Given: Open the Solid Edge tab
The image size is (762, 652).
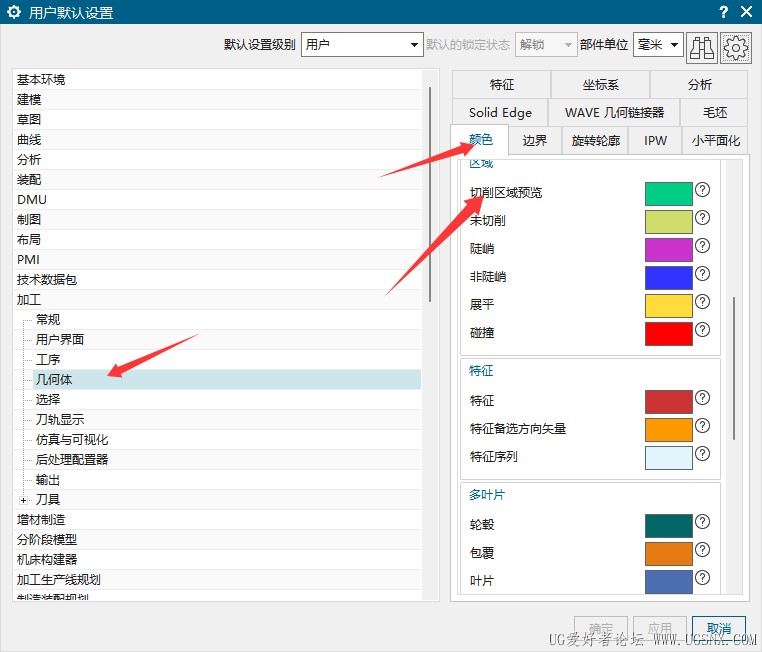Looking at the screenshot, I should (x=500, y=113).
